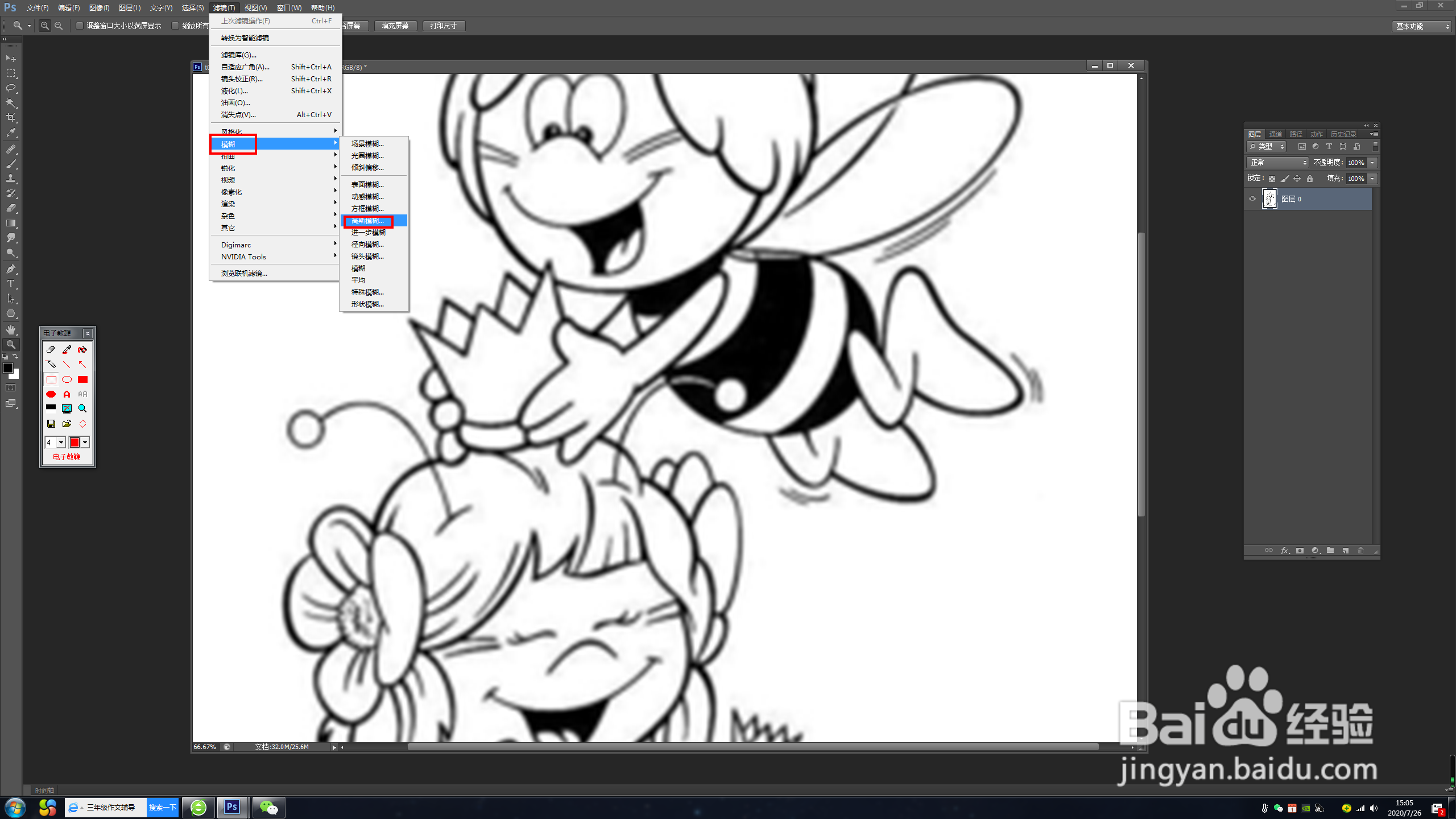Select the Crop tool

coord(11,118)
